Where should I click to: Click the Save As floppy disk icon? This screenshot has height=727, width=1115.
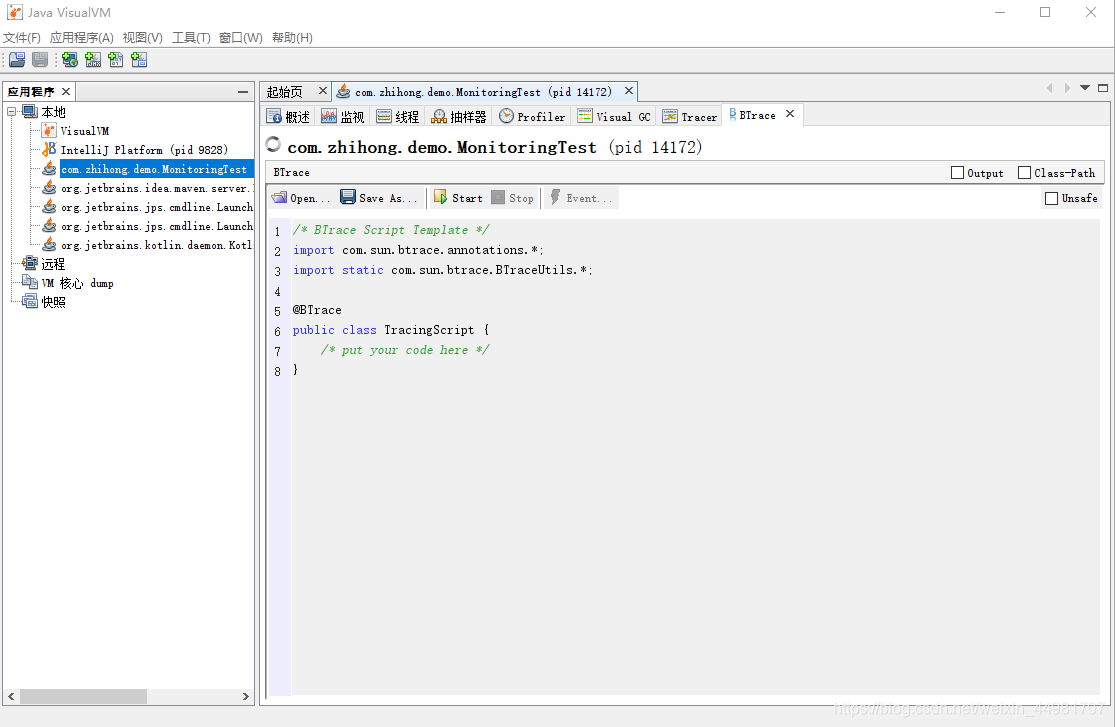coord(348,197)
